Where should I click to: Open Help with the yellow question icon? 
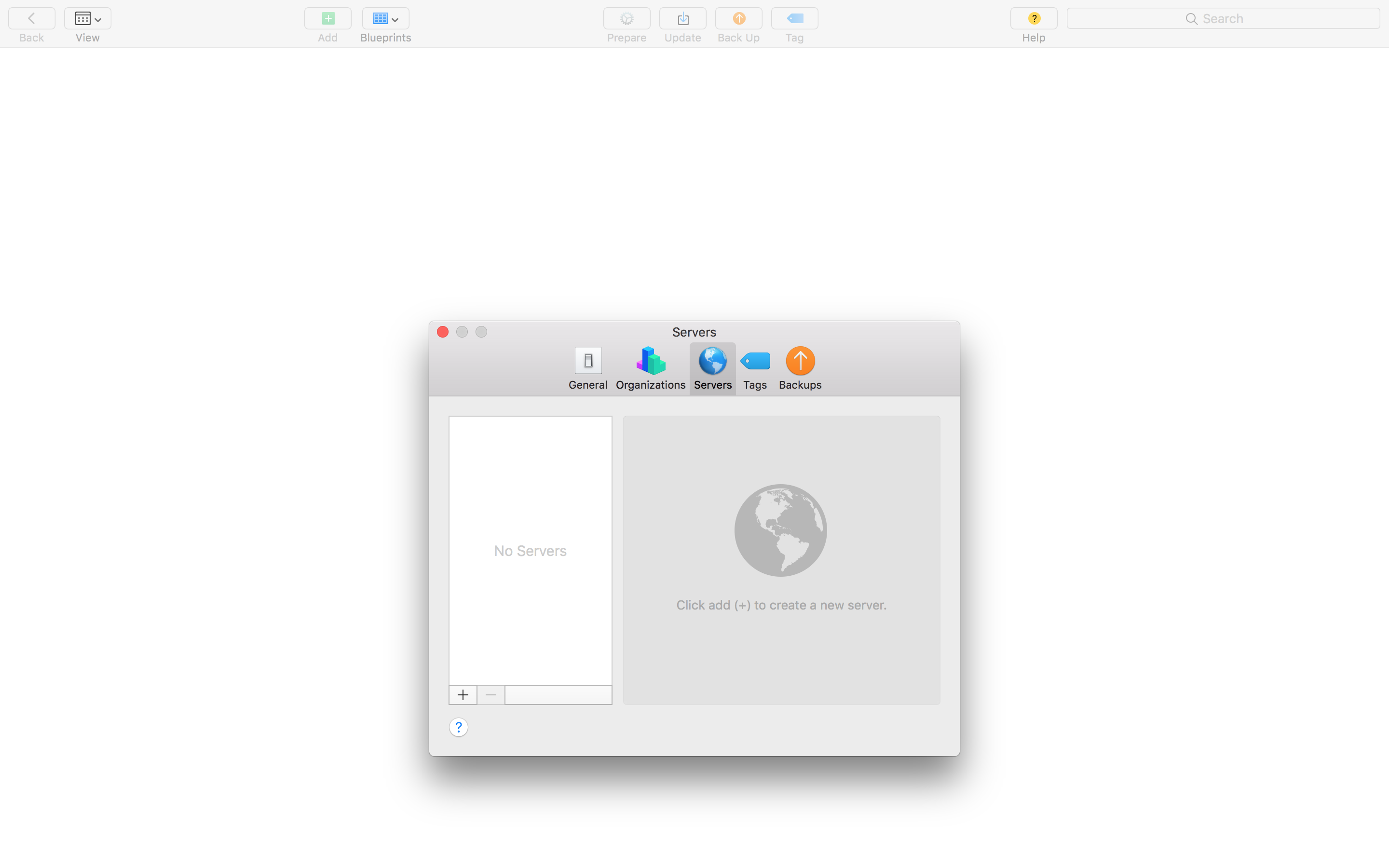point(1033,19)
